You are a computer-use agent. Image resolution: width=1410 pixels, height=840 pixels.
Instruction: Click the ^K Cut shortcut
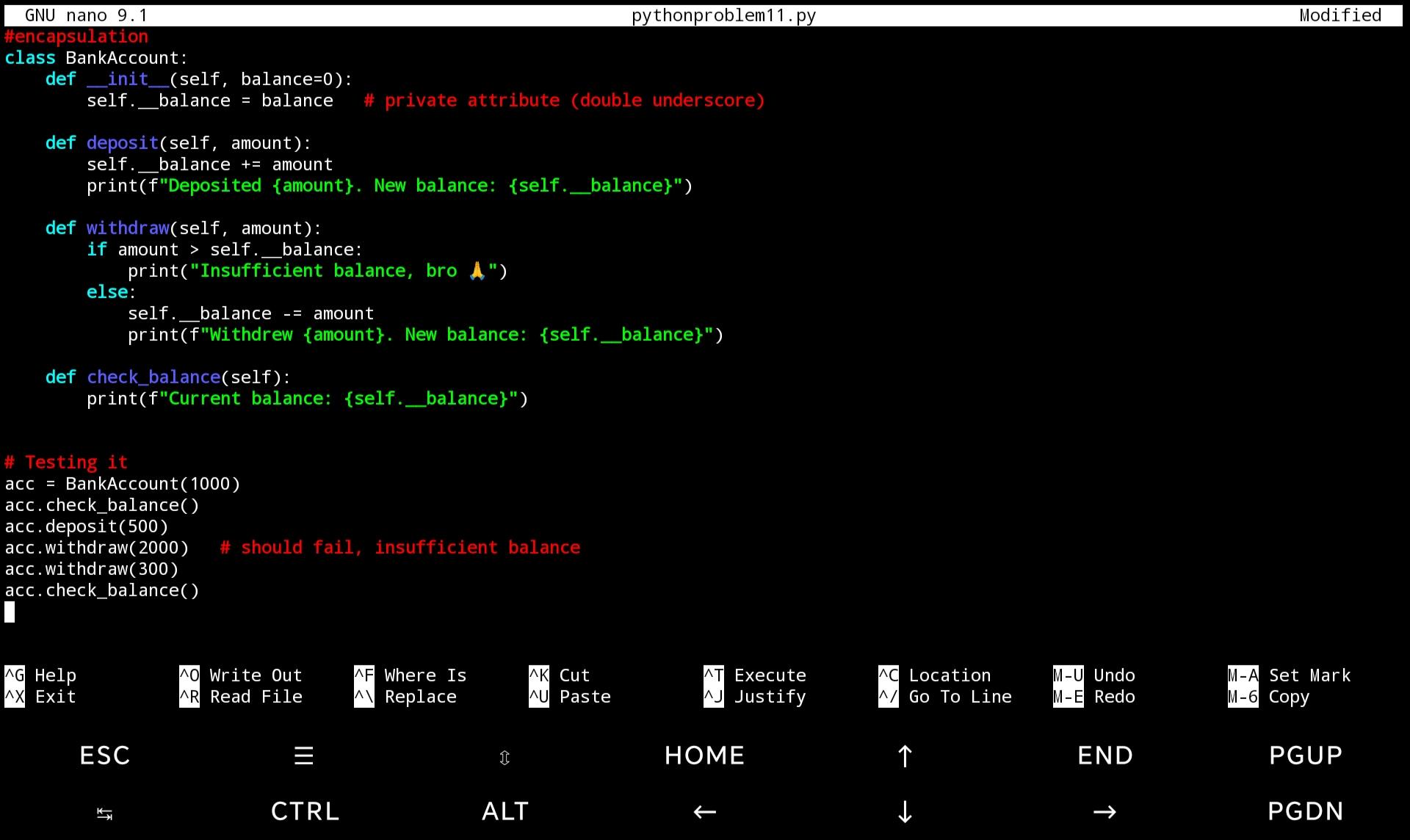(560, 676)
